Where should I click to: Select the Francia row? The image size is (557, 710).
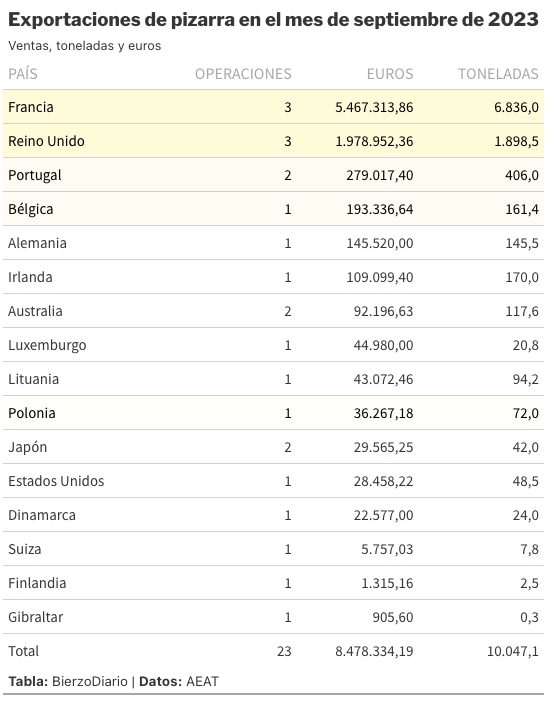[x=274, y=107]
